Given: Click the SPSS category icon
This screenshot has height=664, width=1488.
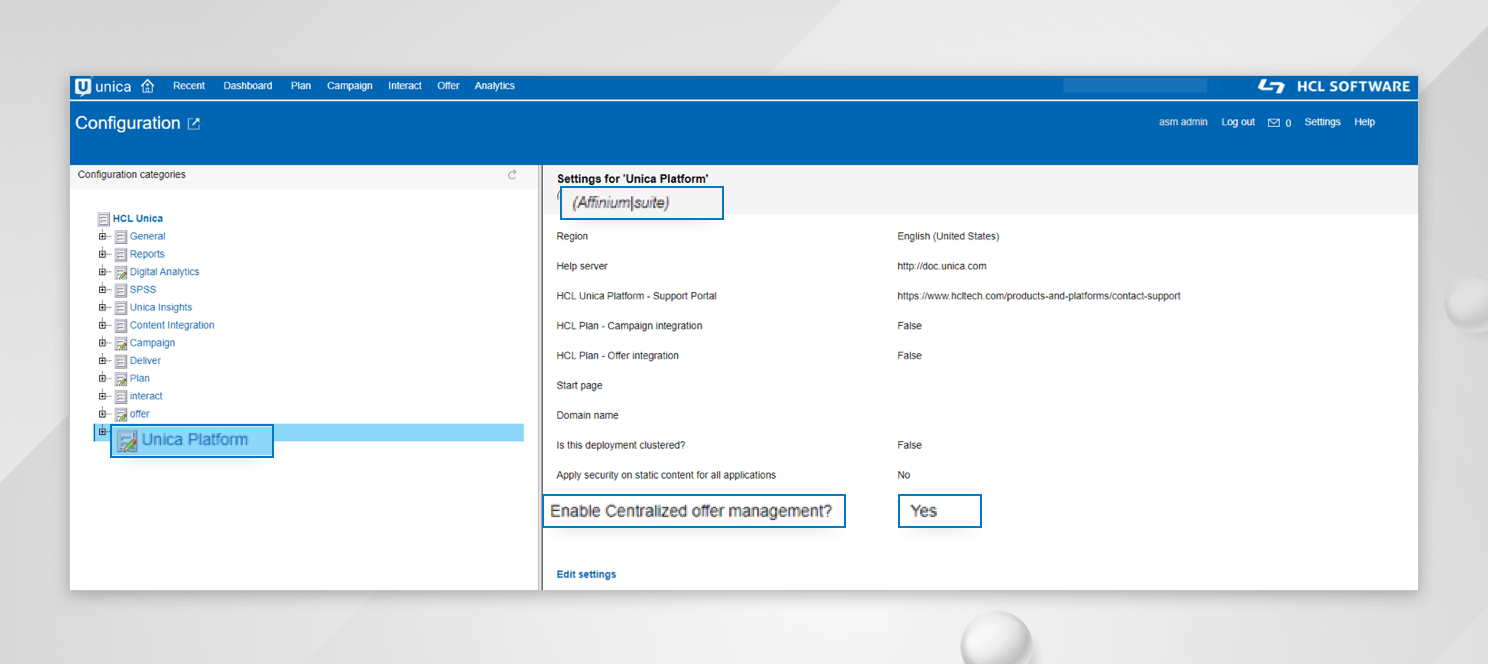Looking at the screenshot, I should [120, 289].
